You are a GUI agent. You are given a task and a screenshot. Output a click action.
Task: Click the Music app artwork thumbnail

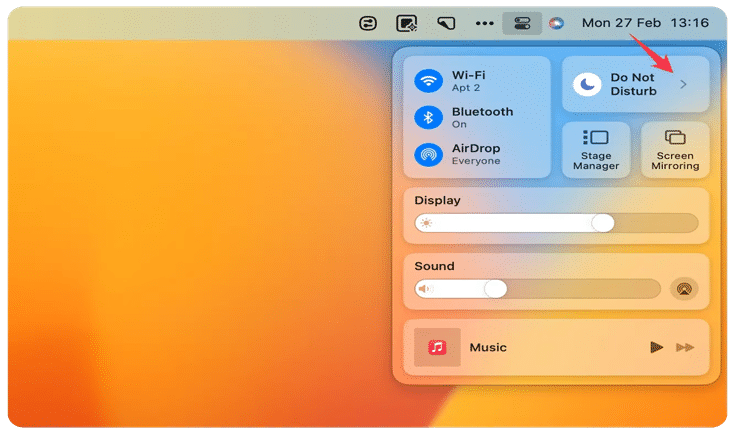437,347
